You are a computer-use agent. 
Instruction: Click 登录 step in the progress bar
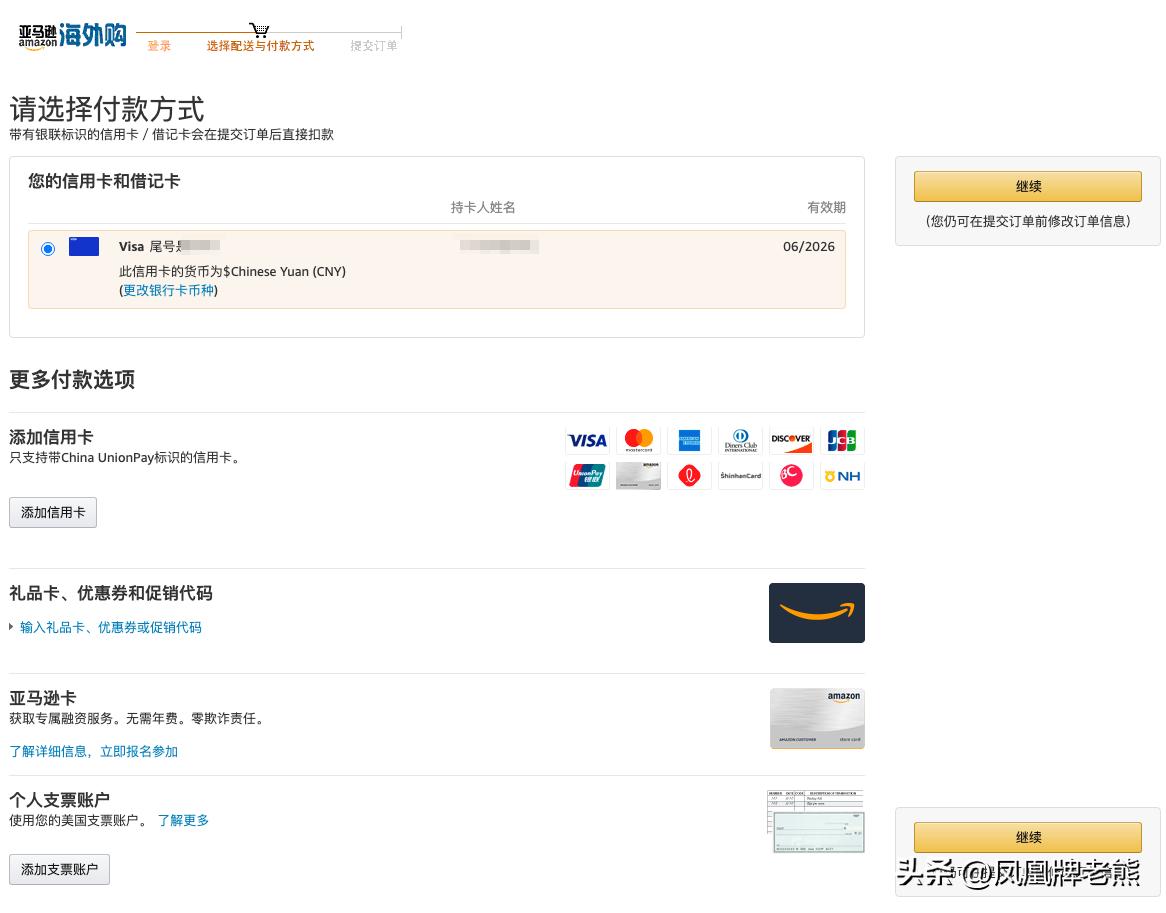click(x=159, y=46)
